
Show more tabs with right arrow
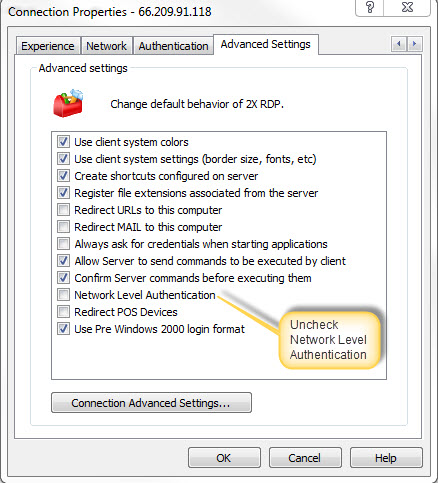[414, 44]
